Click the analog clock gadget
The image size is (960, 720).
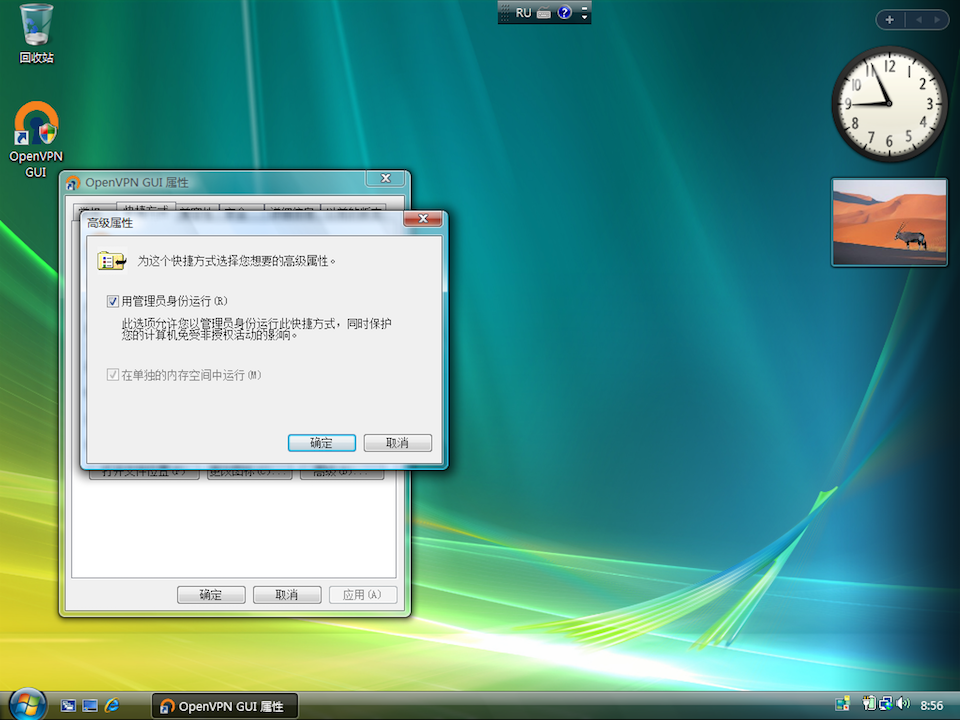(889, 104)
